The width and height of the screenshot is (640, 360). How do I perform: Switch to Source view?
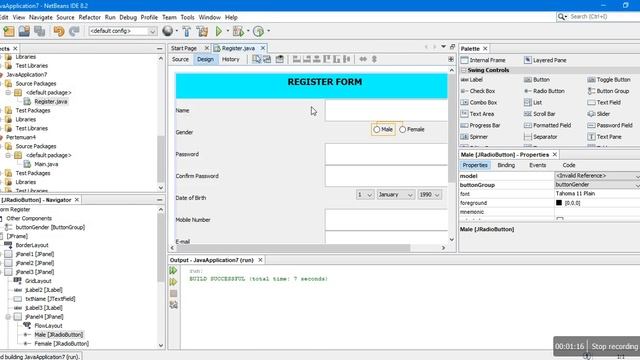click(180, 59)
